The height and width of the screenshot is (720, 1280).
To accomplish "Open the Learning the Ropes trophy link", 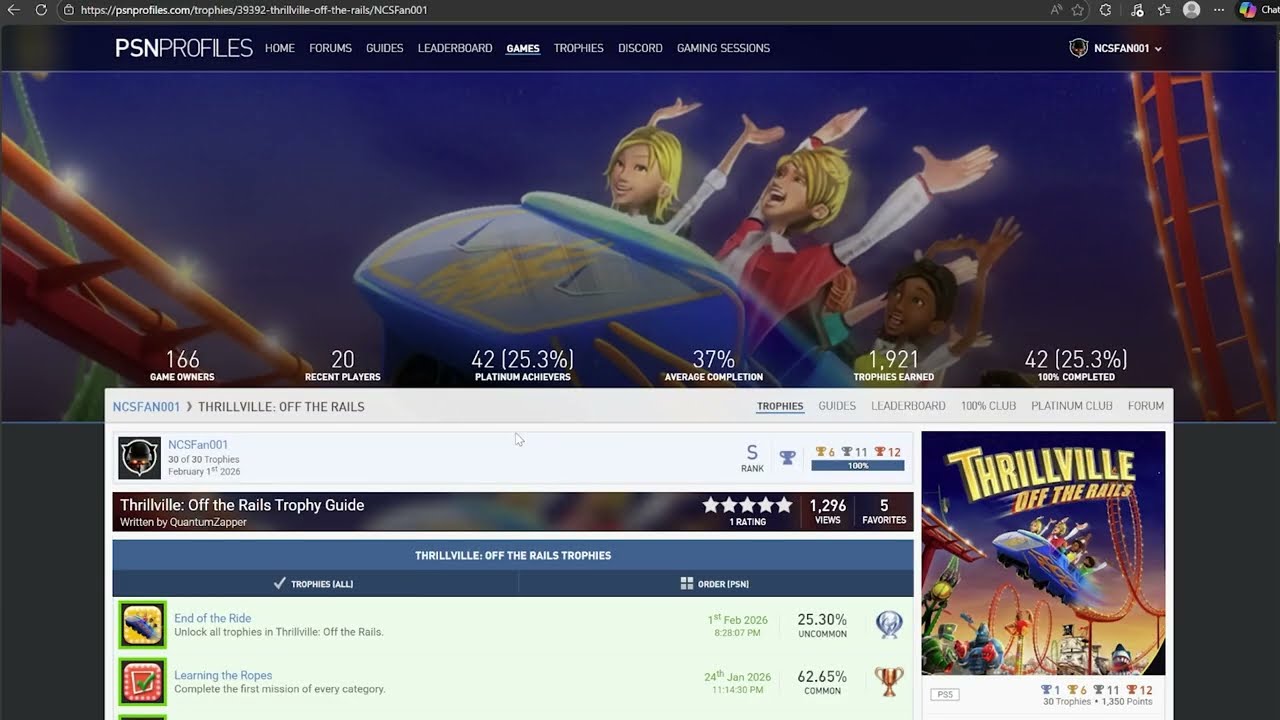I will [223, 675].
